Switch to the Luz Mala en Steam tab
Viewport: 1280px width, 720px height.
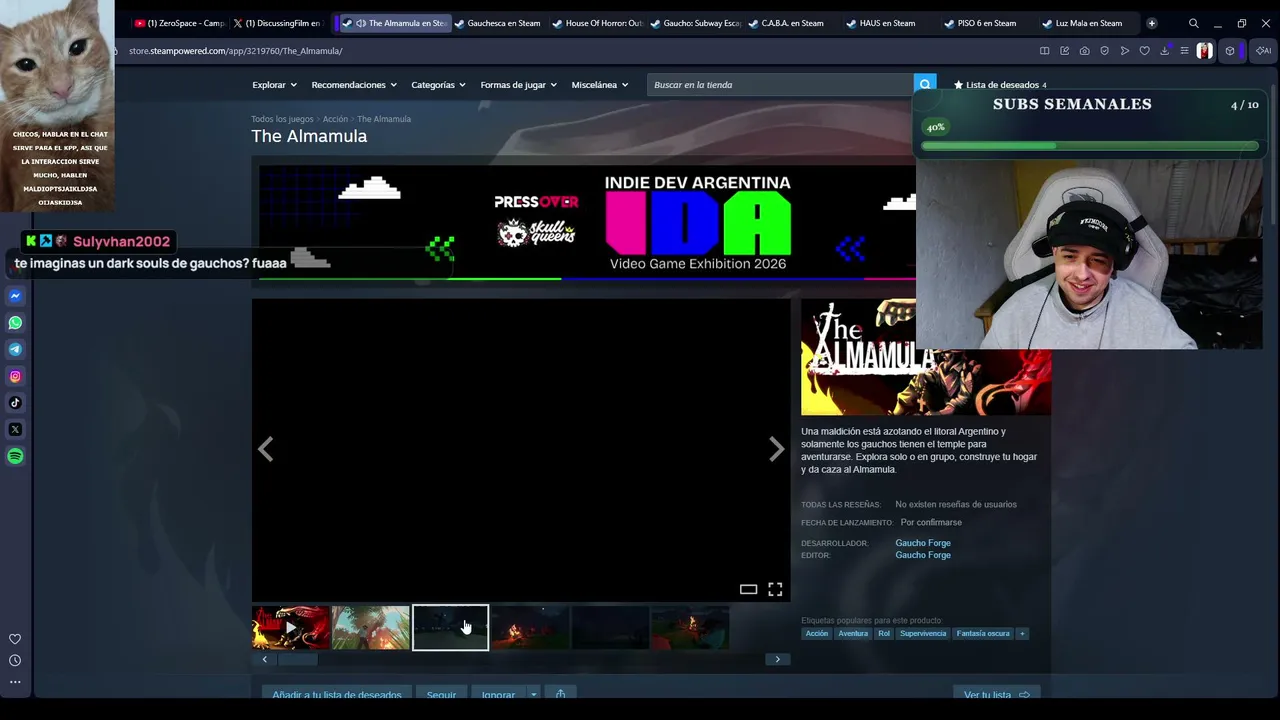(1088, 23)
